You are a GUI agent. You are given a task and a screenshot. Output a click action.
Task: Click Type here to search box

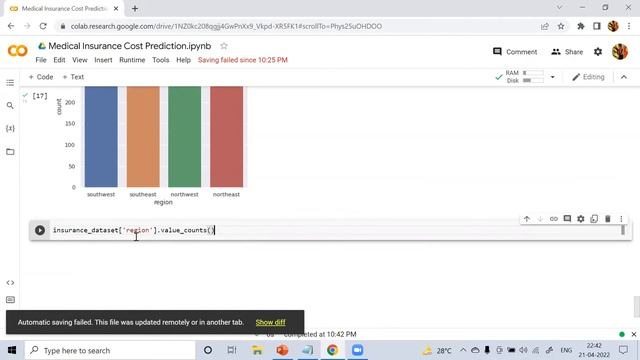pos(110,350)
